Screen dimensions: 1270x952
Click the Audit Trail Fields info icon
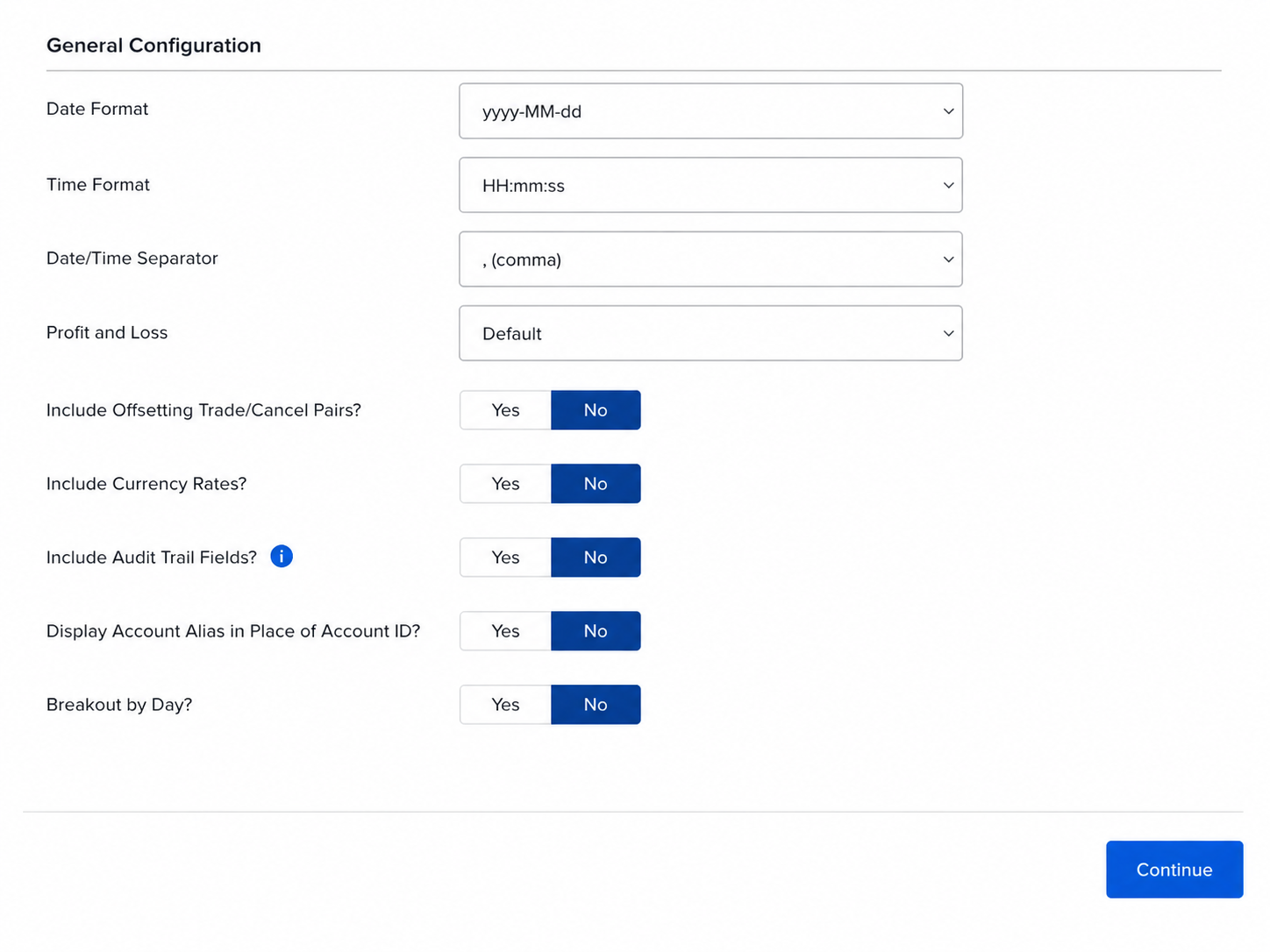pyautogui.click(x=282, y=557)
